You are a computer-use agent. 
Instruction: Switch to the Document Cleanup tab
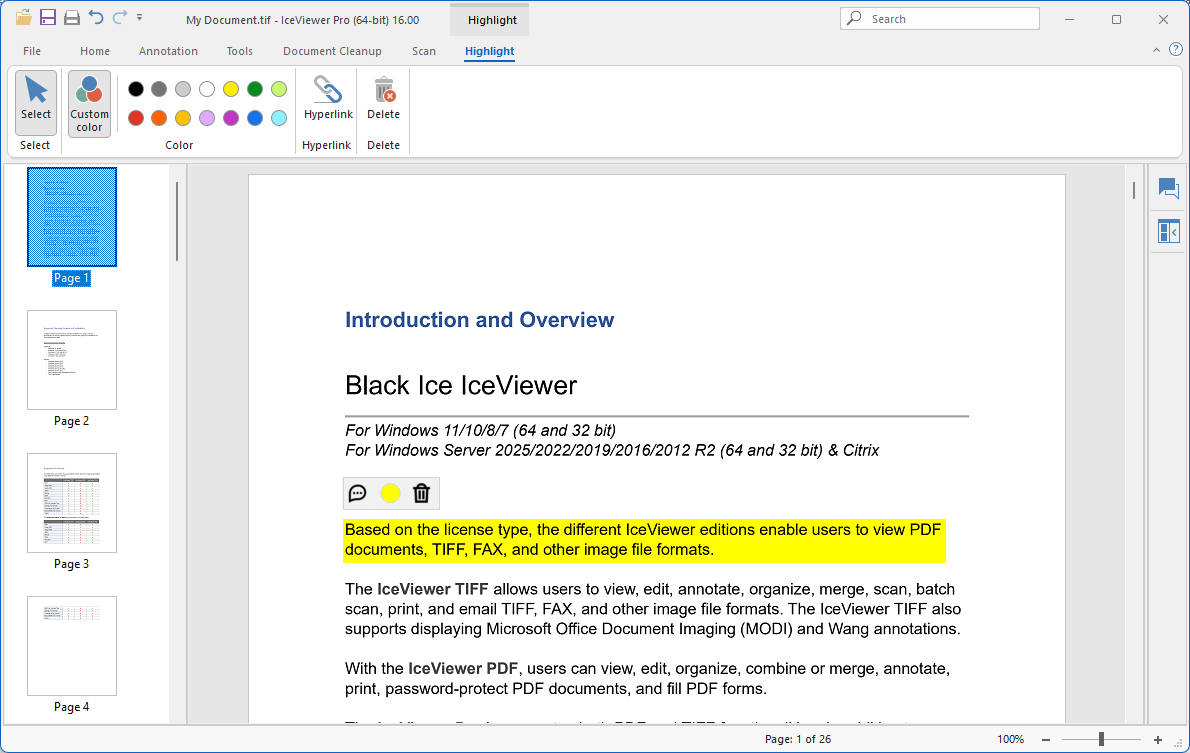click(x=332, y=51)
